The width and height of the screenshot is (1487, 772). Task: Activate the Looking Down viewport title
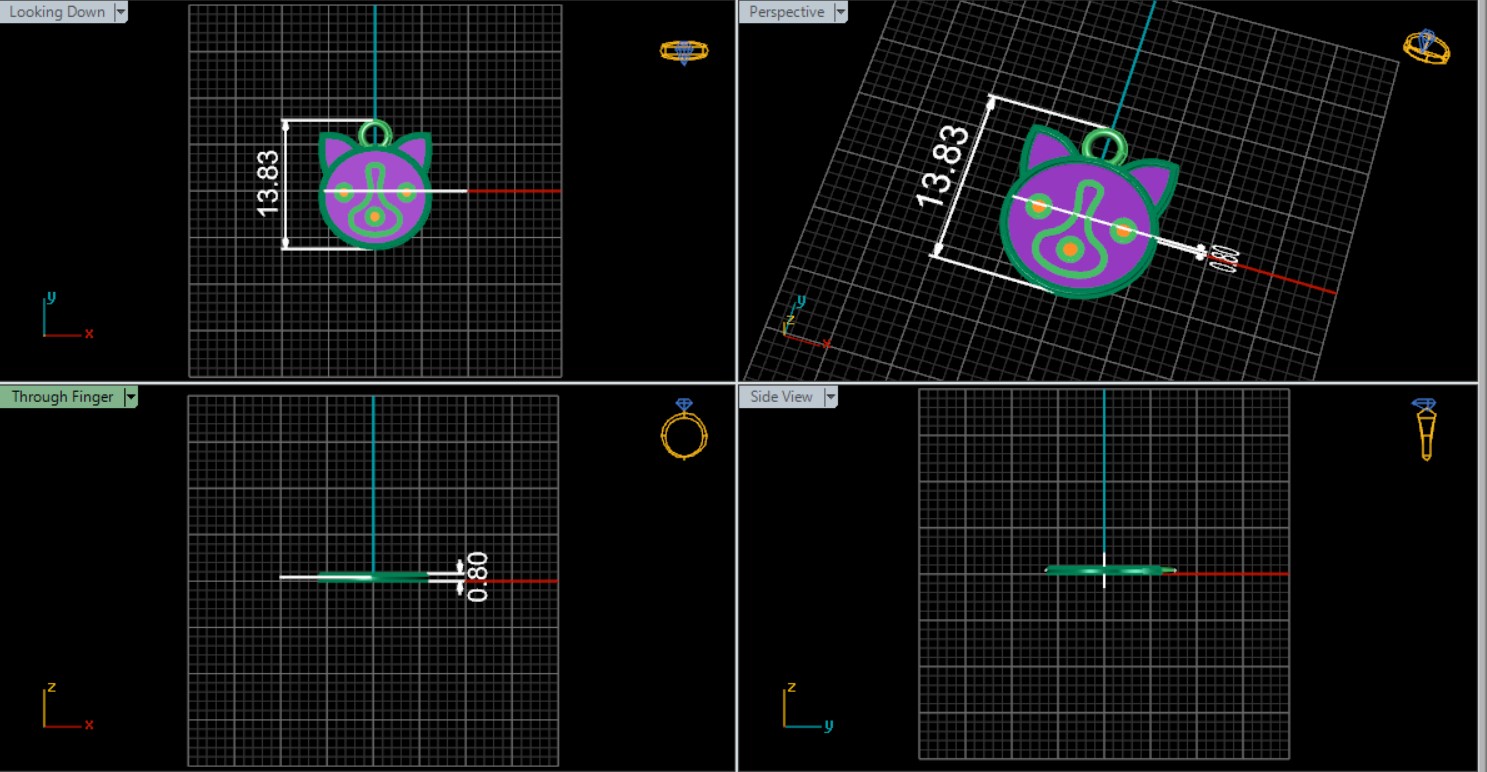pos(56,12)
